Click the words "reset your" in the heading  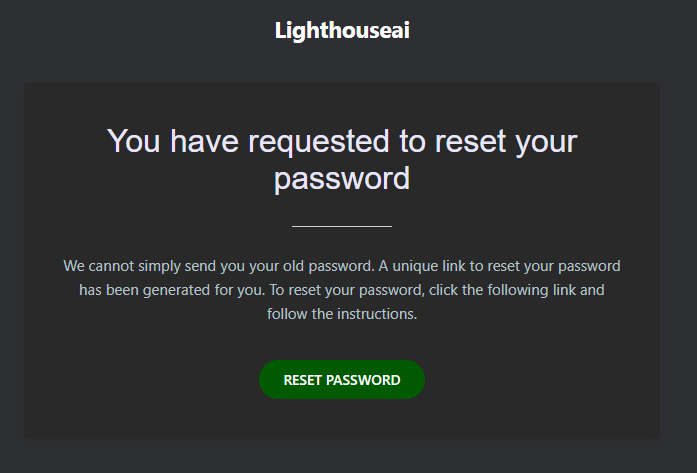pyautogui.click(x=505, y=141)
